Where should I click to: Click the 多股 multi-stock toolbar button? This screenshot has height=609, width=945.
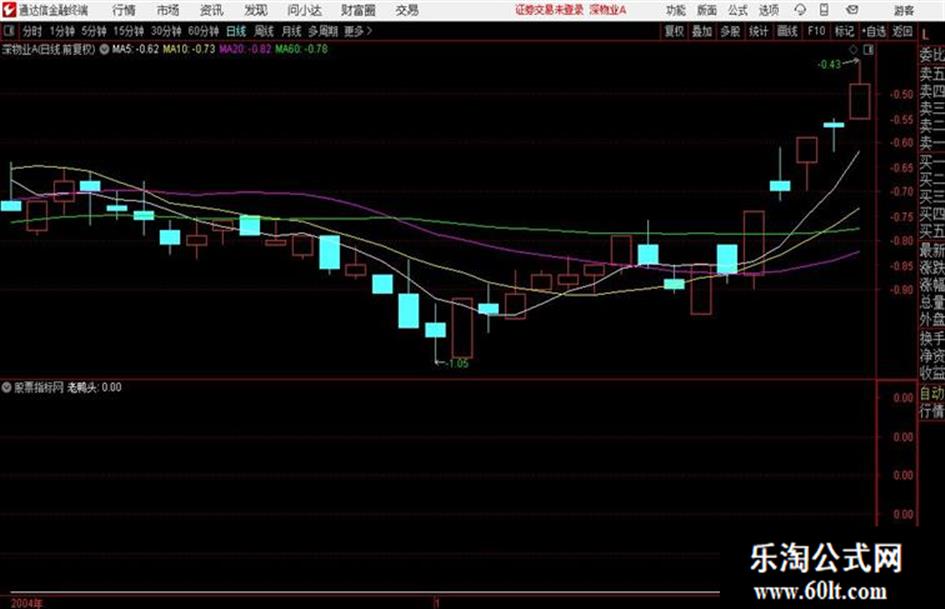pos(730,31)
